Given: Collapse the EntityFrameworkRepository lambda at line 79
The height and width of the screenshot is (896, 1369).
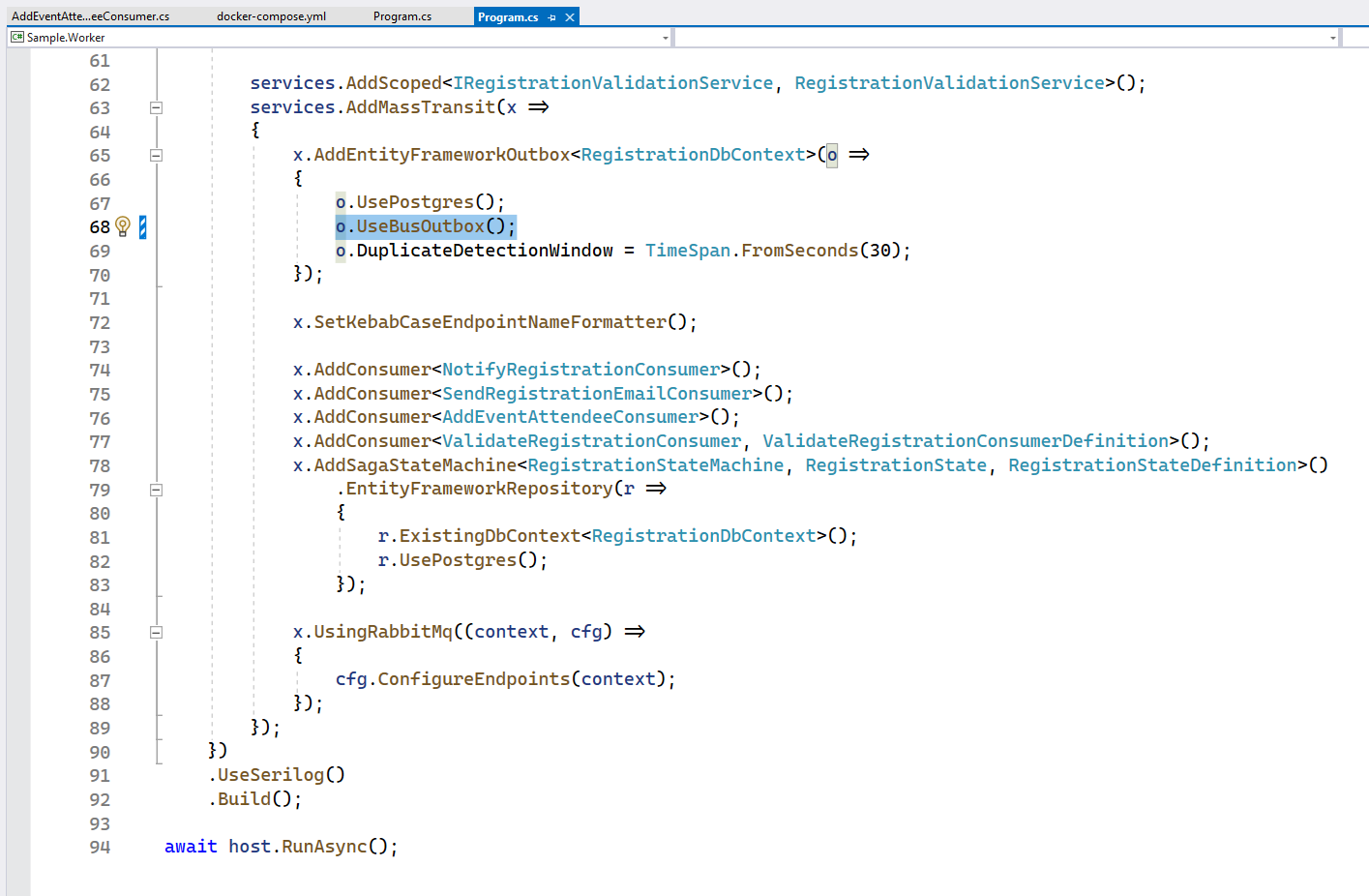Looking at the screenshot, I should pos(156,490).
